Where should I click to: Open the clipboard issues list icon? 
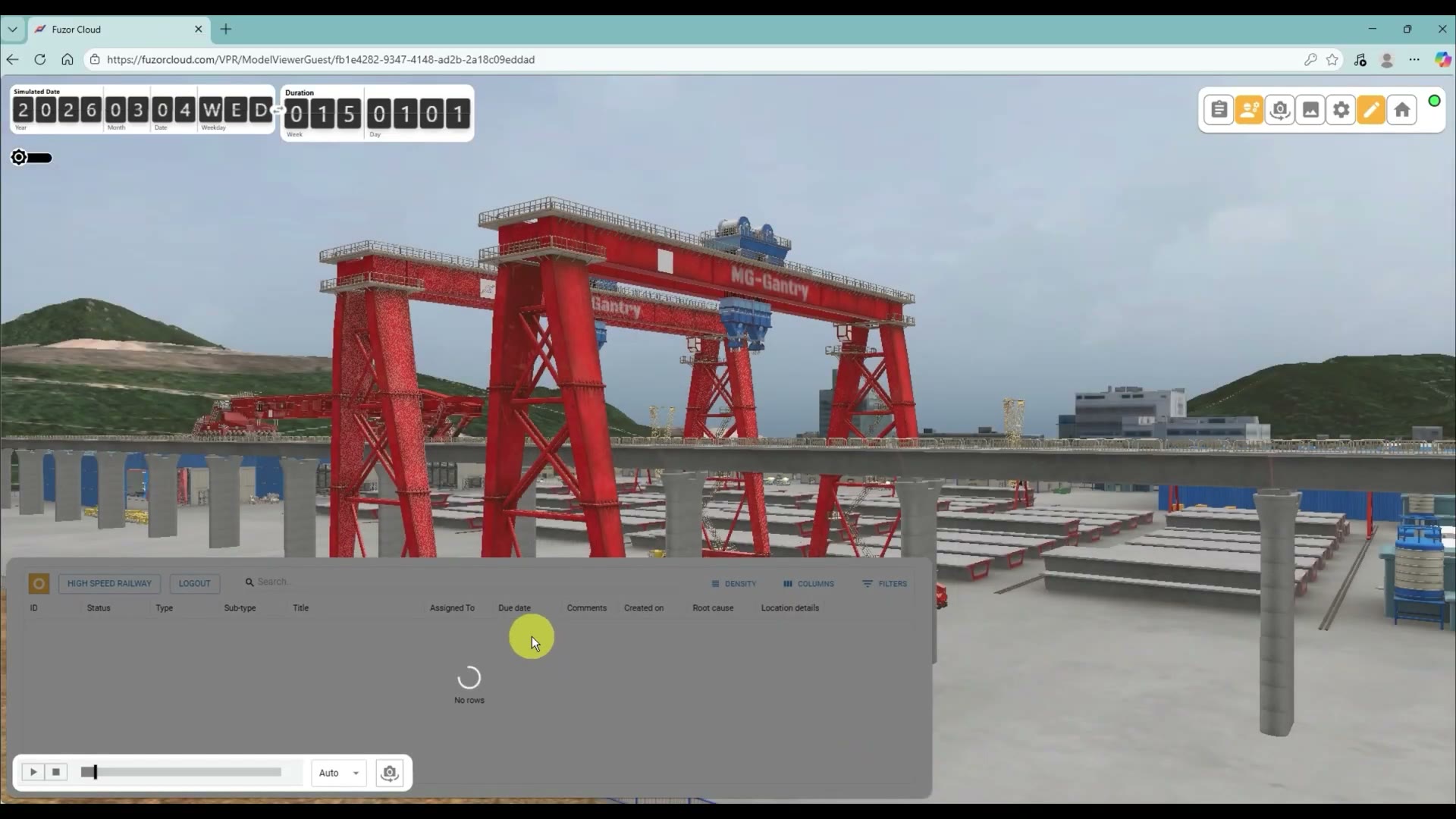pos(1219,110)
